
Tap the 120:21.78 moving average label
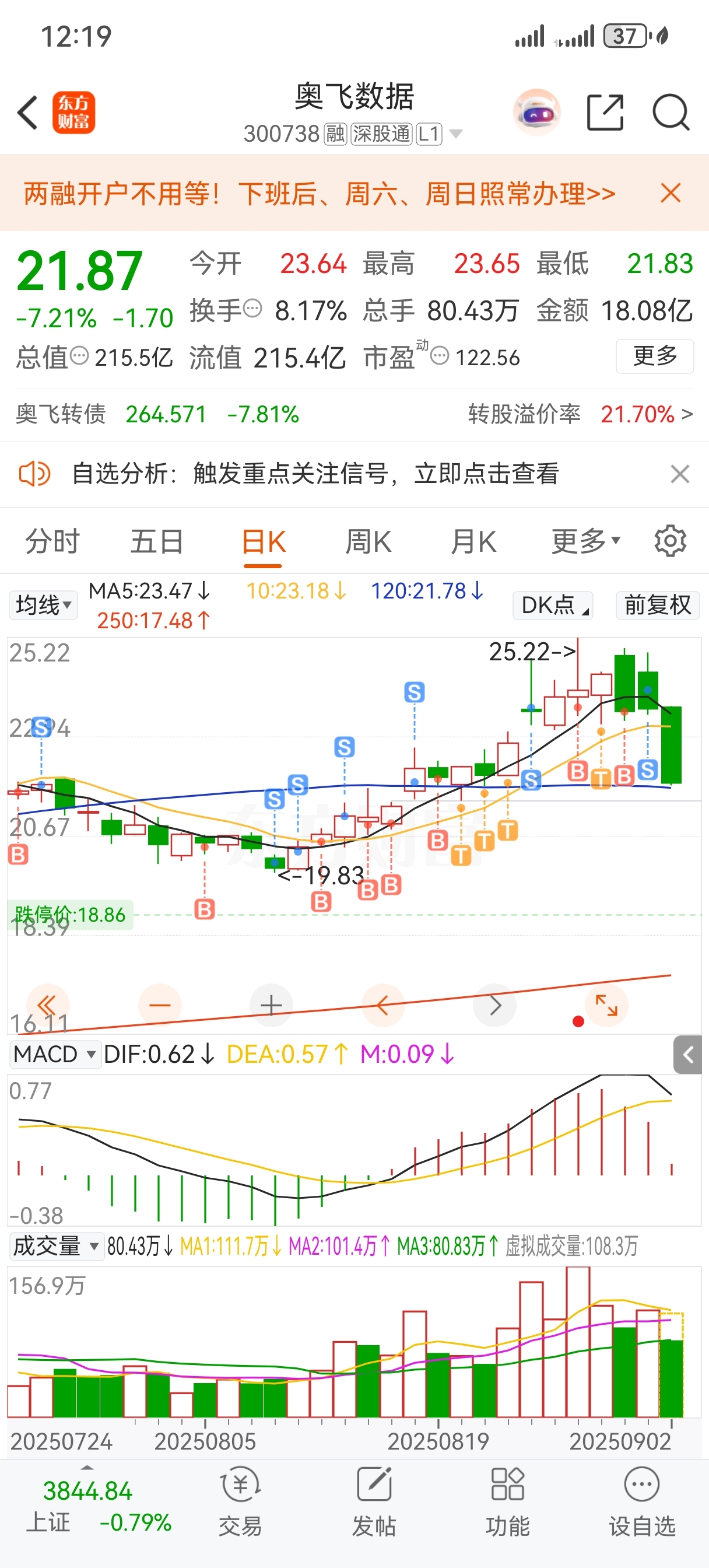(427, 591)
